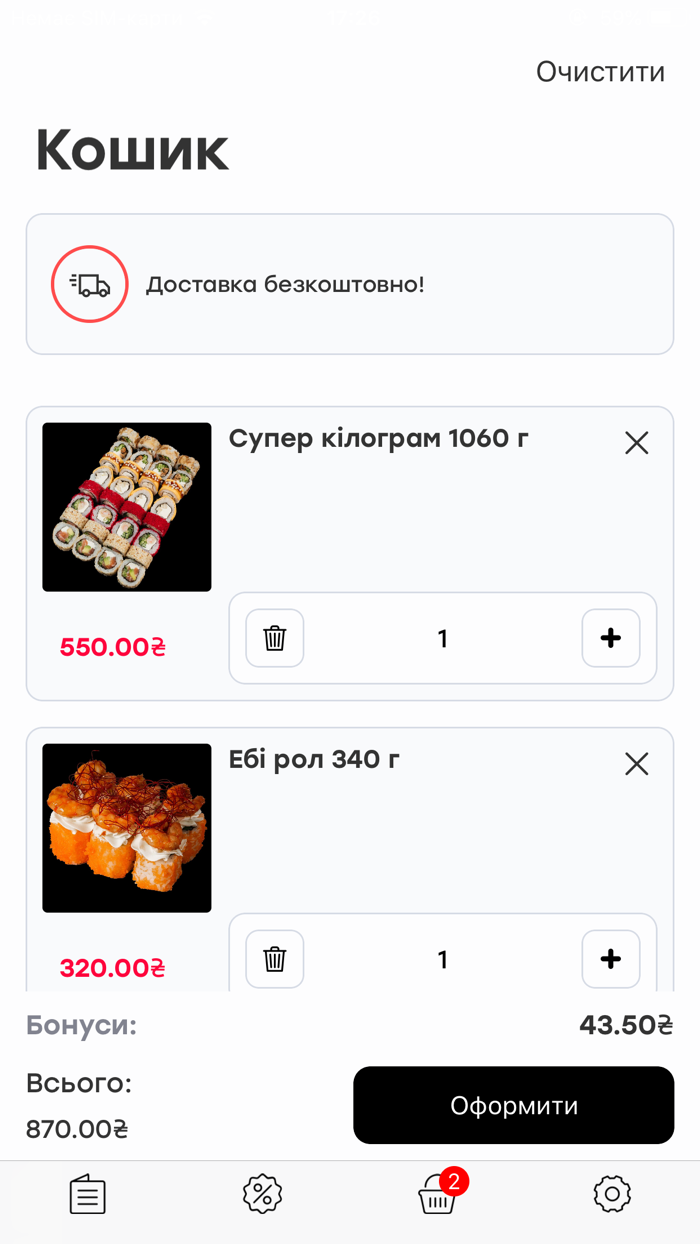The width and height of the screenshot is (700, 1244).
Task: Tap Очистити to clear the cart
Action: [600, 71]
